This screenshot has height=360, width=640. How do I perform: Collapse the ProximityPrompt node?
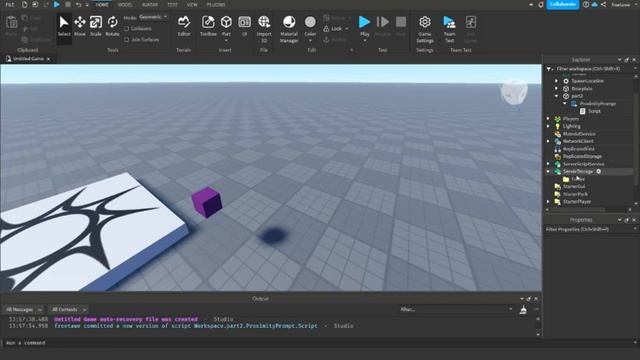(565, 104)
